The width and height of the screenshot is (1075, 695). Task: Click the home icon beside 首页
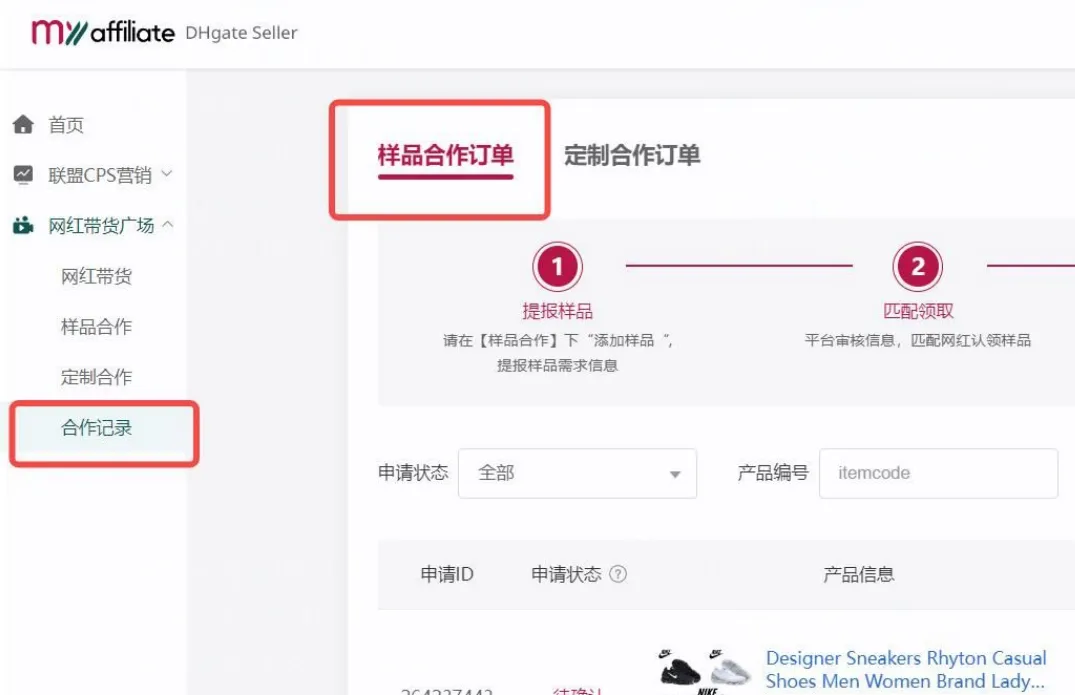[23, 125]
